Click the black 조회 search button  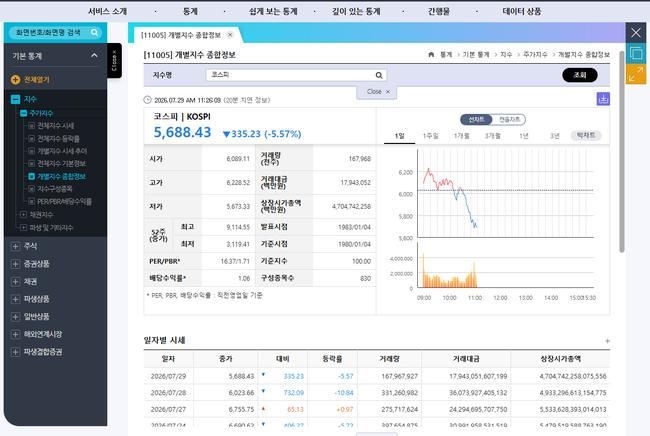580,75
